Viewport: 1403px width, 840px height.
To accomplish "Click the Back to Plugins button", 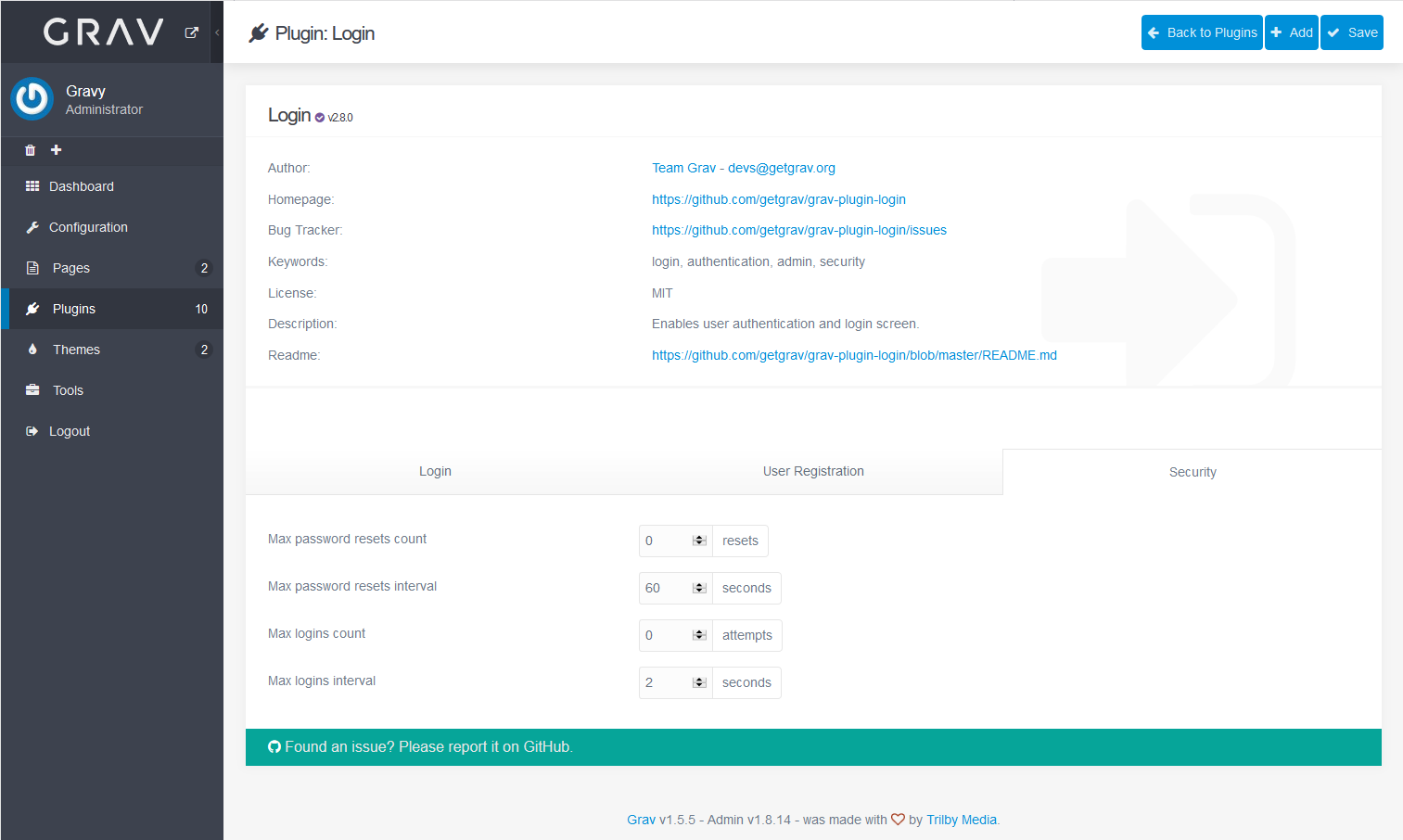I will 1202,32.
